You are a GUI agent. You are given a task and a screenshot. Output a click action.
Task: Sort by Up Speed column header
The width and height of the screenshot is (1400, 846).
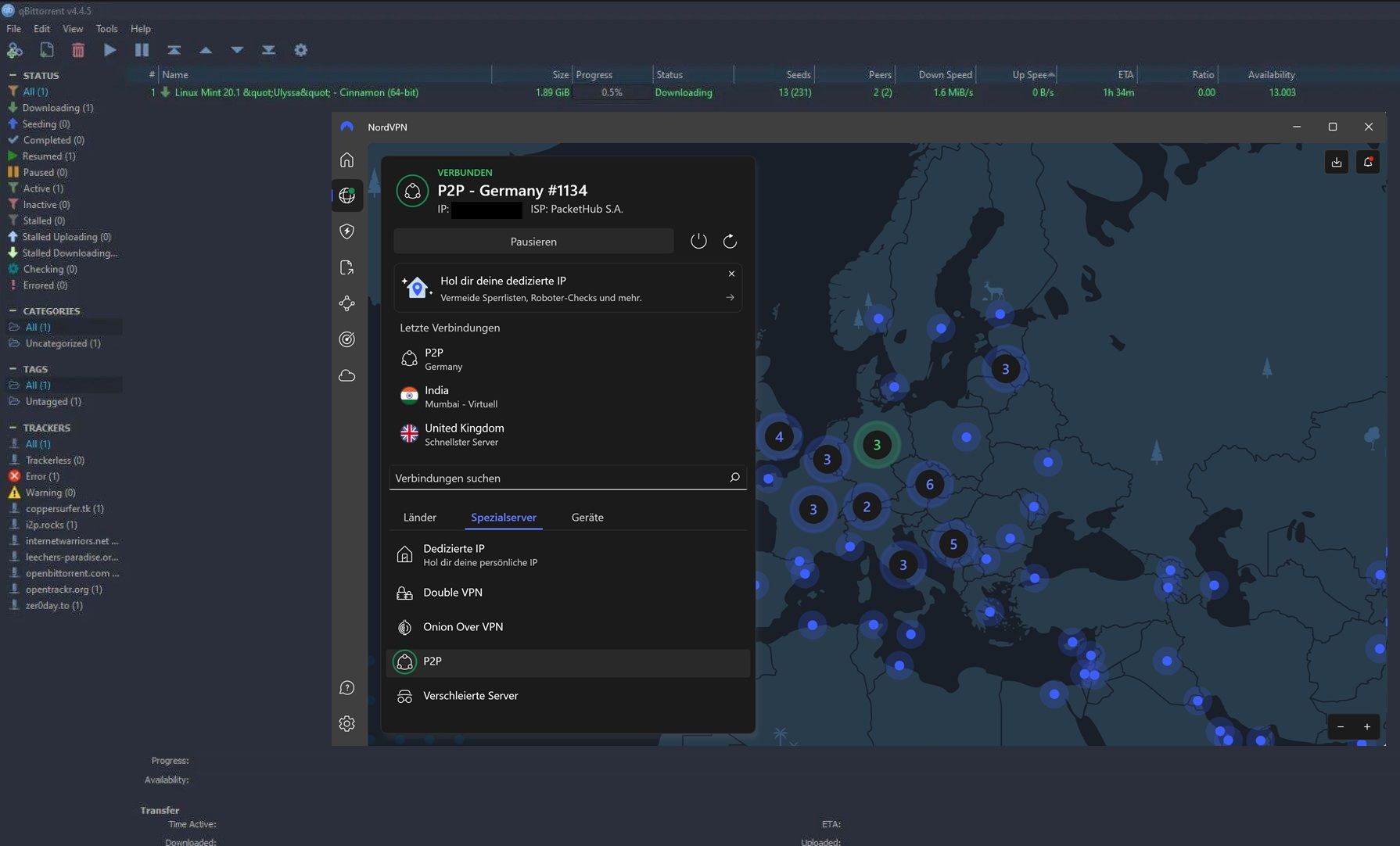tap(1017, 75)
